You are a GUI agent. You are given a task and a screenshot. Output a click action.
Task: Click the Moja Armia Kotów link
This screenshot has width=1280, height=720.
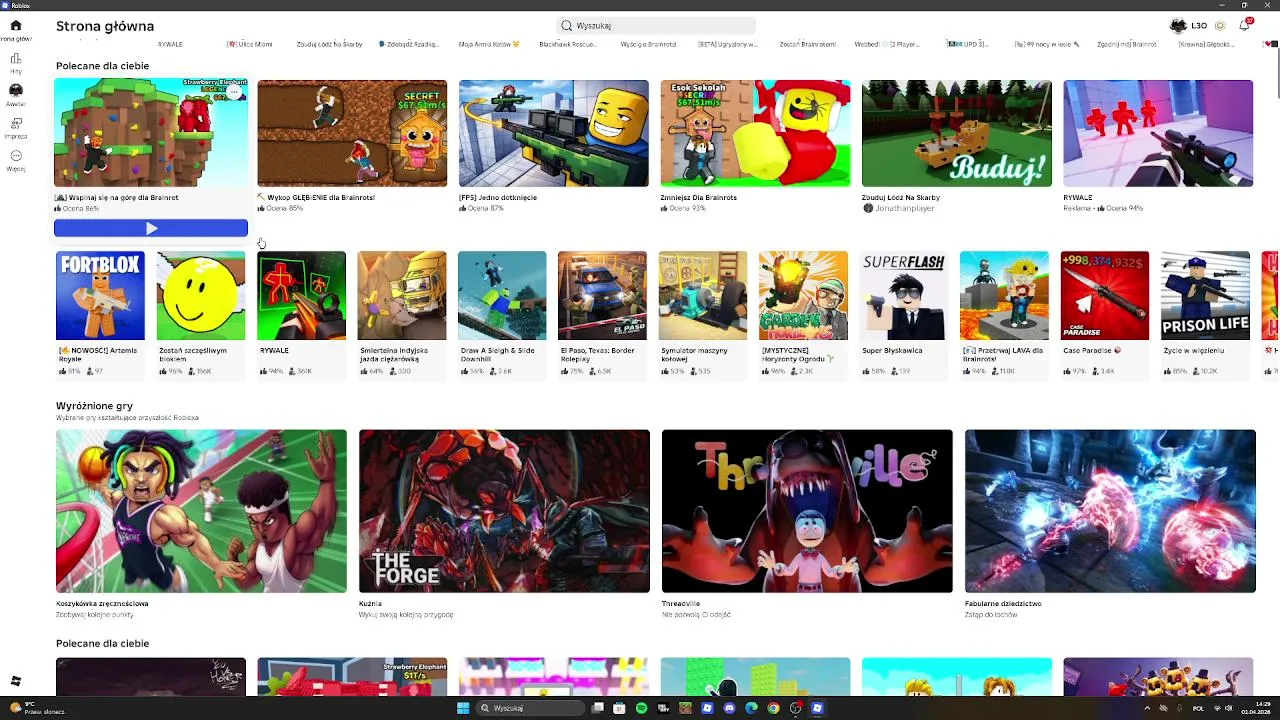tap(489, 44)
